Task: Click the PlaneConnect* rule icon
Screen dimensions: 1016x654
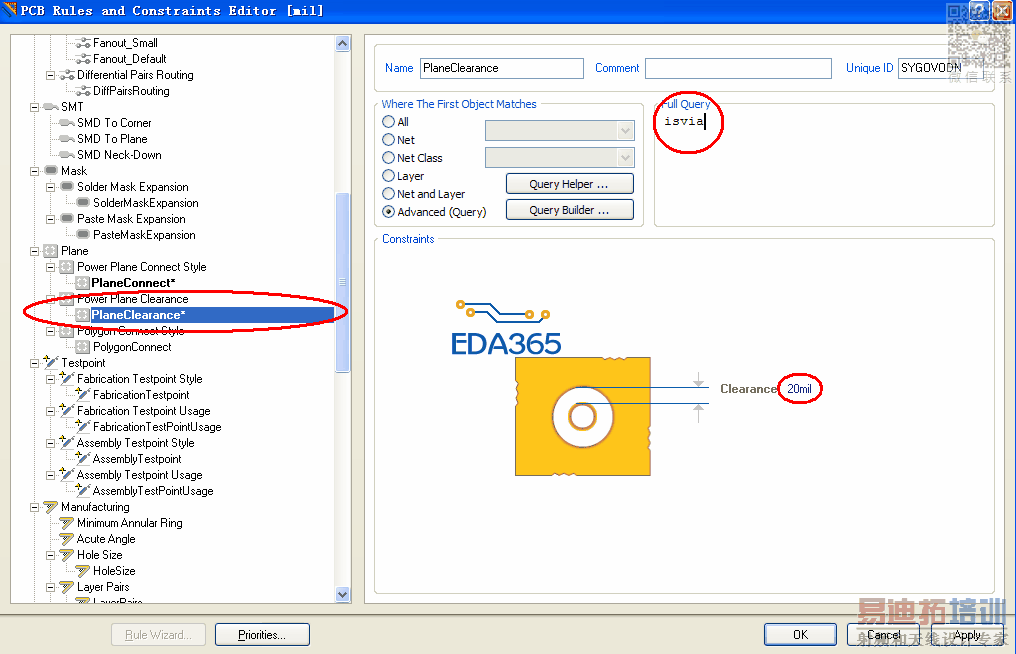Action: pos(82,283)
